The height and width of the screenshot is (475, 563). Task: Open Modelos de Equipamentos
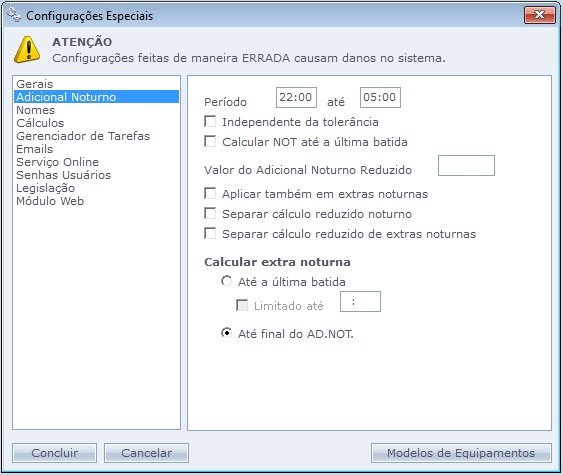tap(461, 453)
